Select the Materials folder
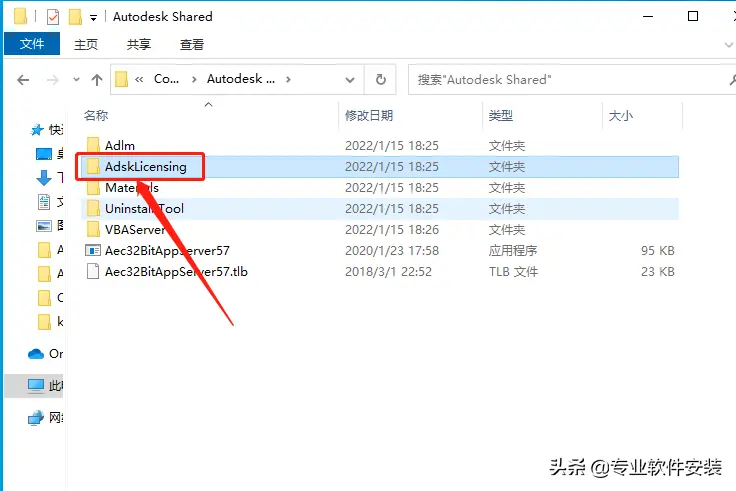Image resolution: width=736 pixels, height=491 pixels. click(380, 188)
